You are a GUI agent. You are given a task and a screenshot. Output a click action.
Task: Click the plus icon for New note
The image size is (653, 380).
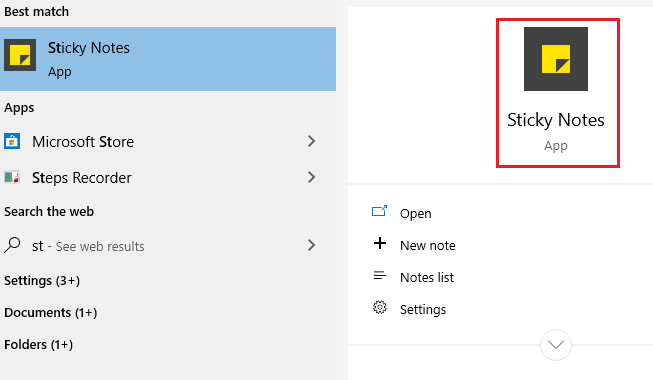click(379, 243)
